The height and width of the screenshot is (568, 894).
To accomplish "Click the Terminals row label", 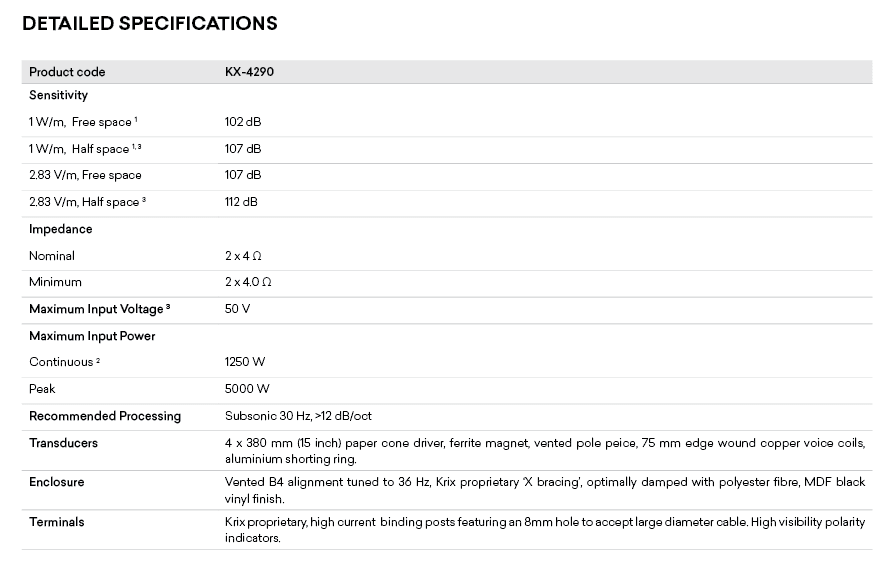I will click(x=56, y=522).
